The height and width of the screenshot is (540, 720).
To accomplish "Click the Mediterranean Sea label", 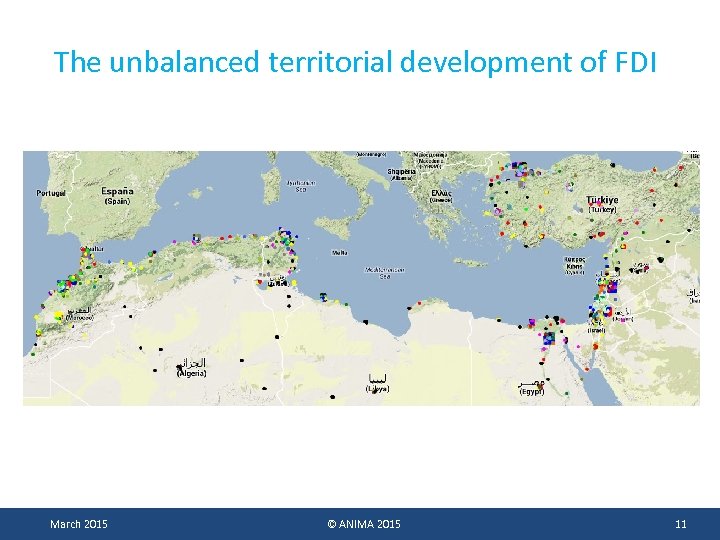I will pos(385,273).
